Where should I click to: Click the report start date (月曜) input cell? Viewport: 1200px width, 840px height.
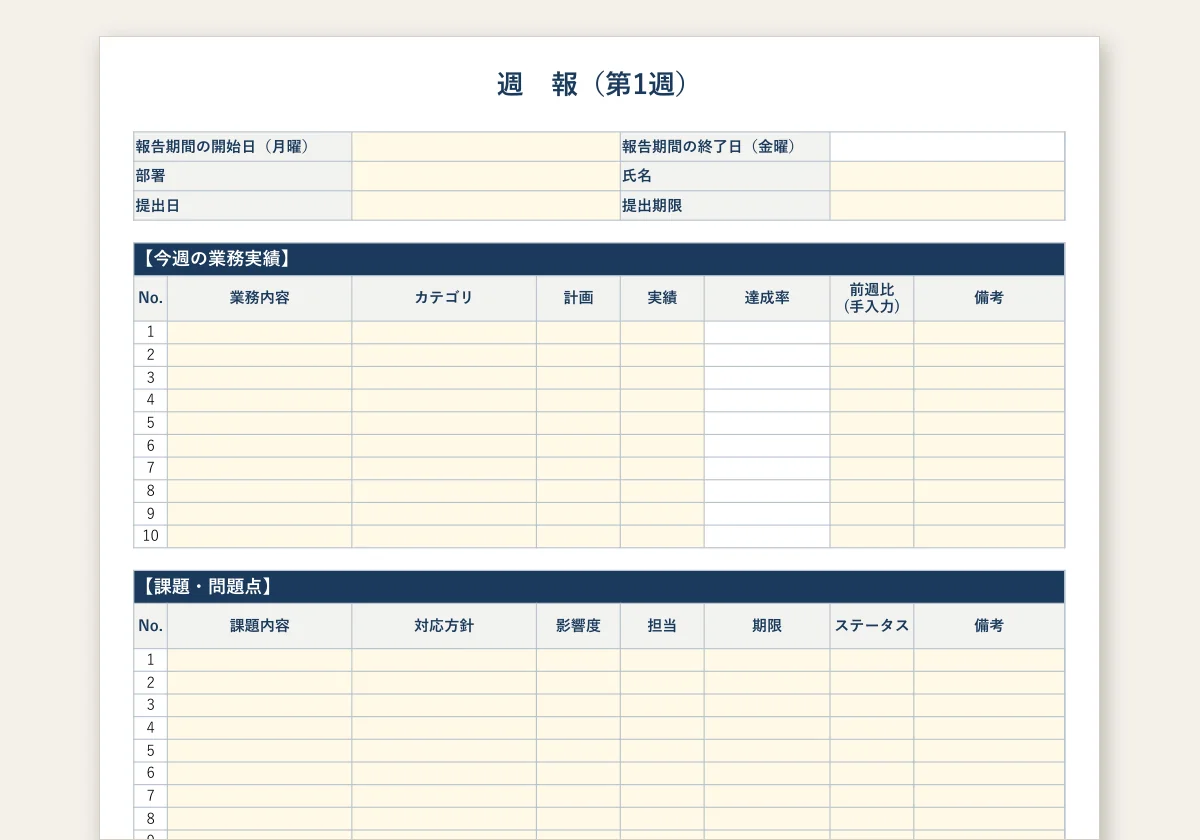486,147
